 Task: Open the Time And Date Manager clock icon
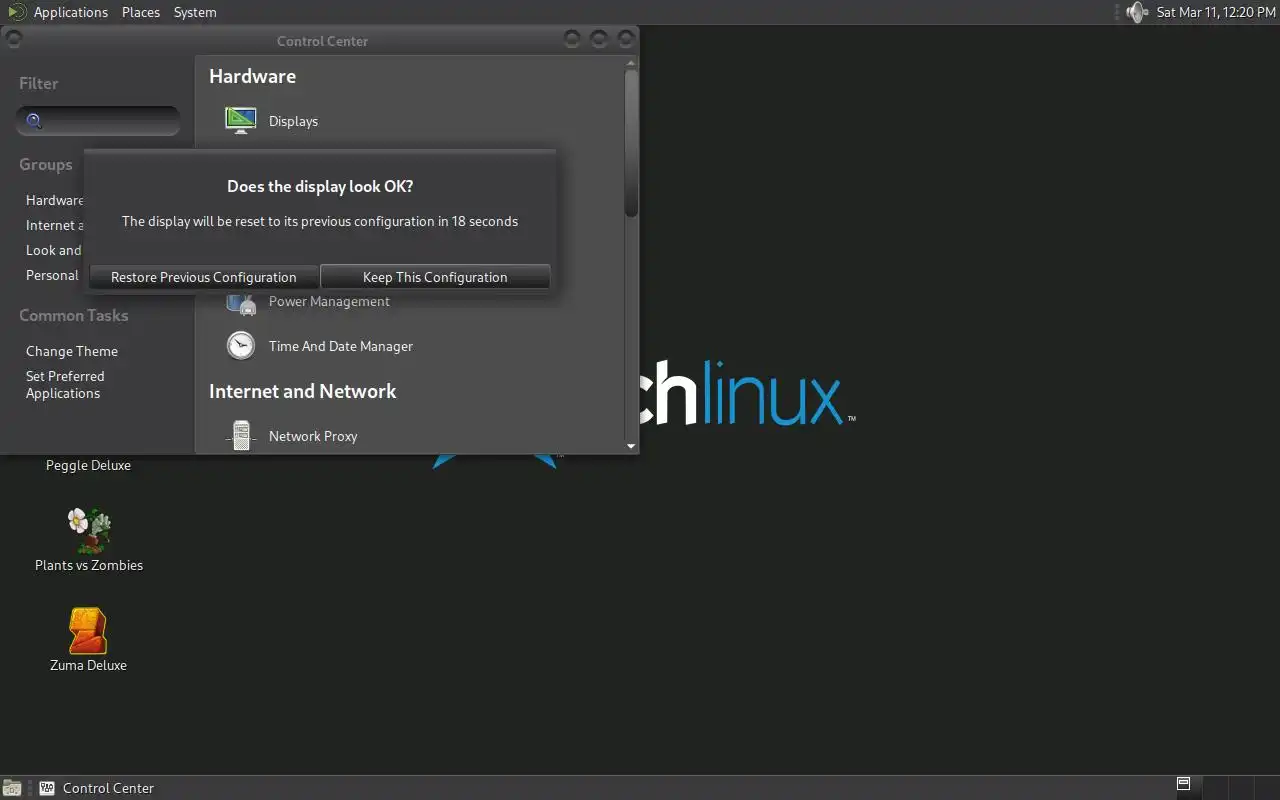(x=241, y=346)
